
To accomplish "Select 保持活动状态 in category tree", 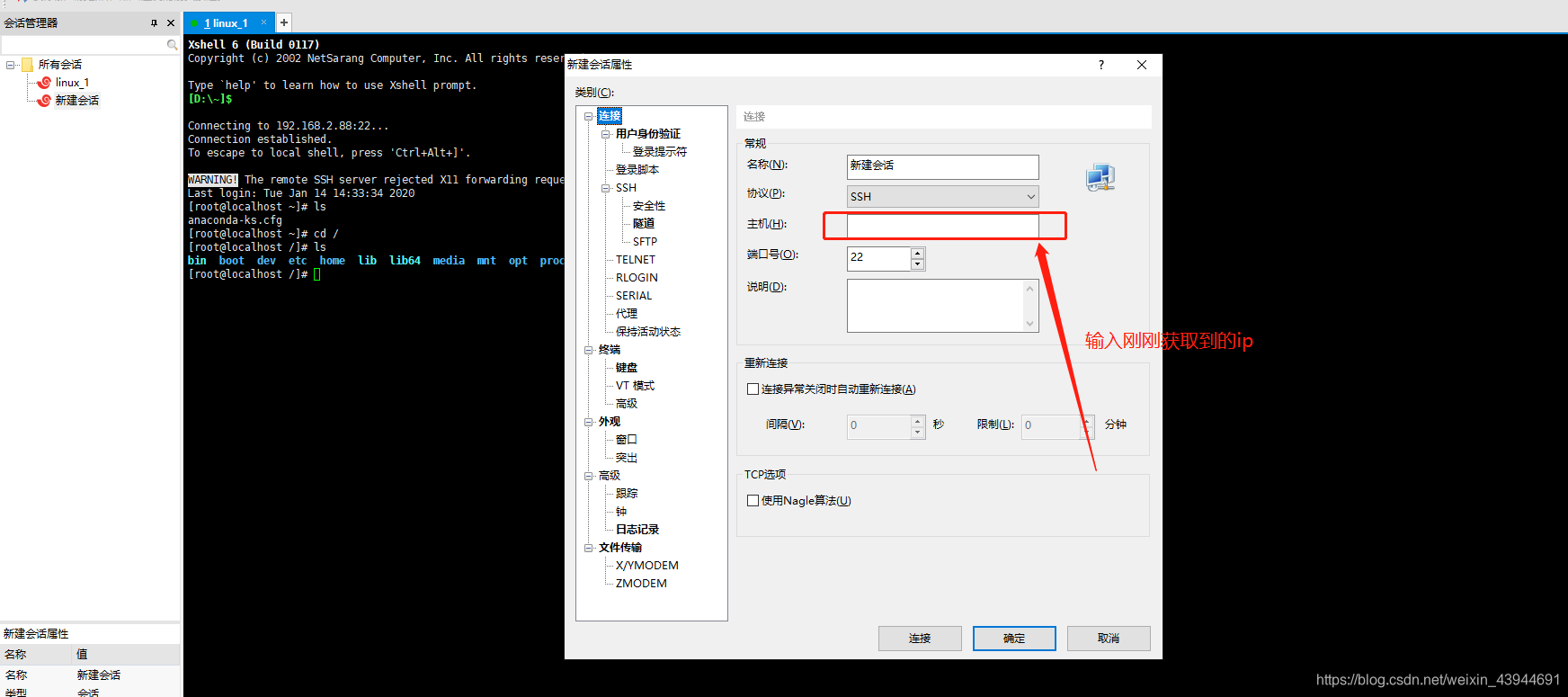I will [x=648, y=332].
